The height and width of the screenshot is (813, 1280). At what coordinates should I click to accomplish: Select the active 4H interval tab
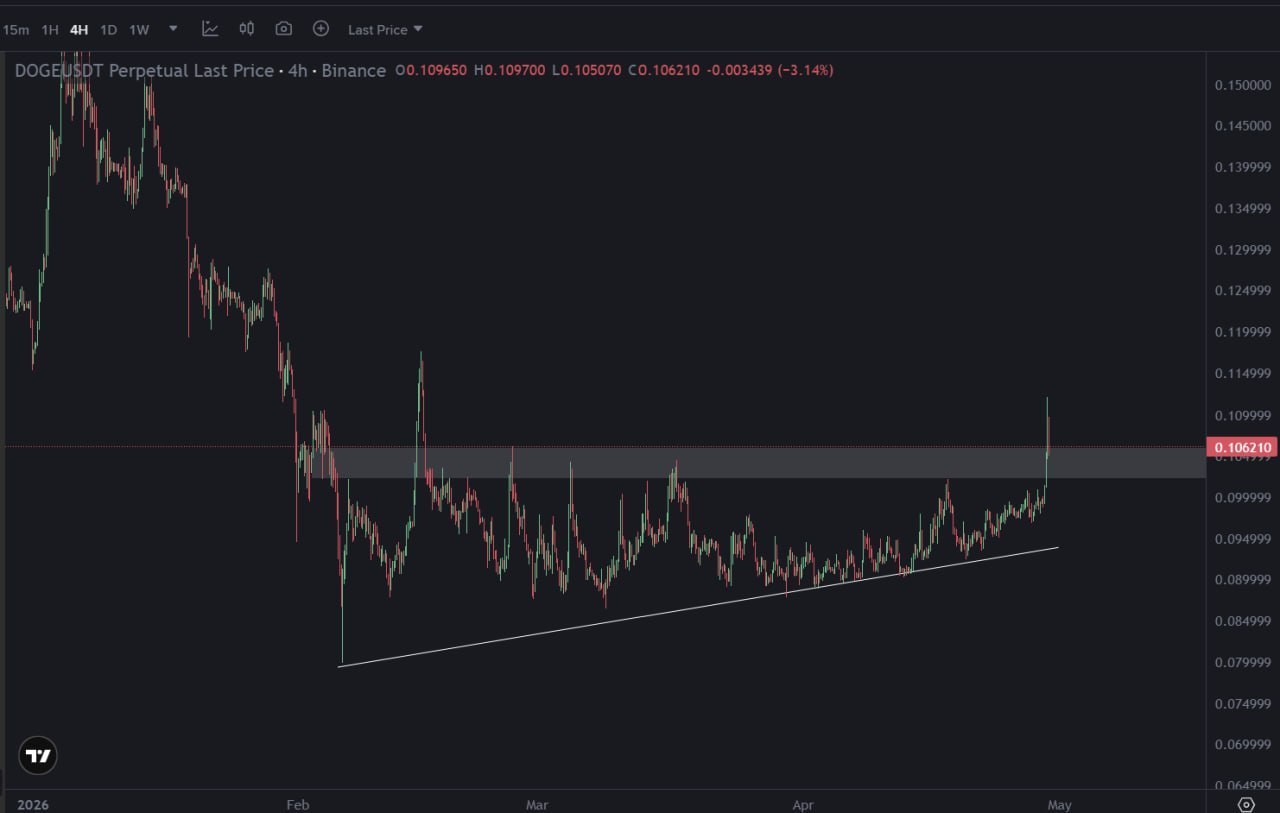[x=78, y=29]
